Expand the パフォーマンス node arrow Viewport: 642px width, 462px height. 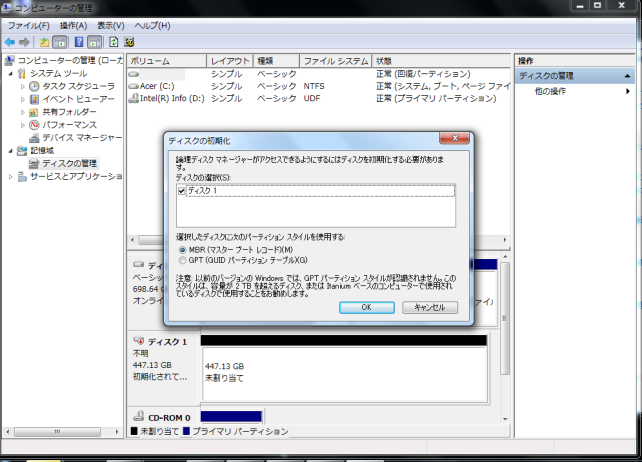pos(23,125)
